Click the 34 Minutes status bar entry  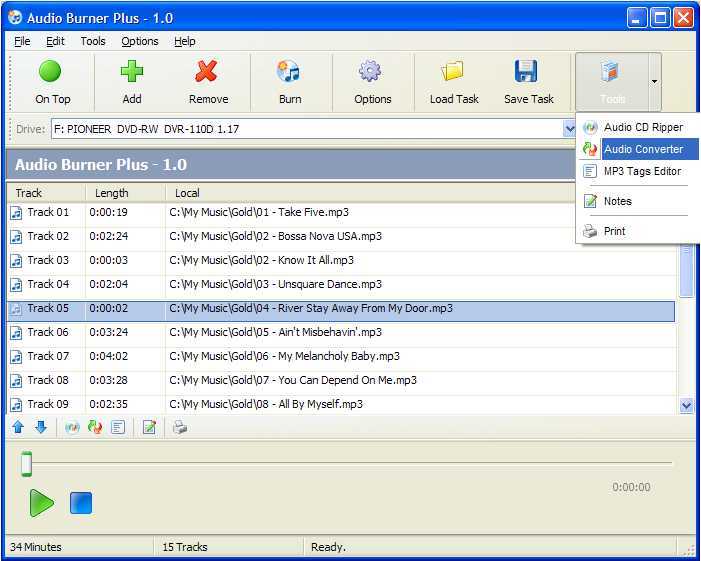point(36,547)
